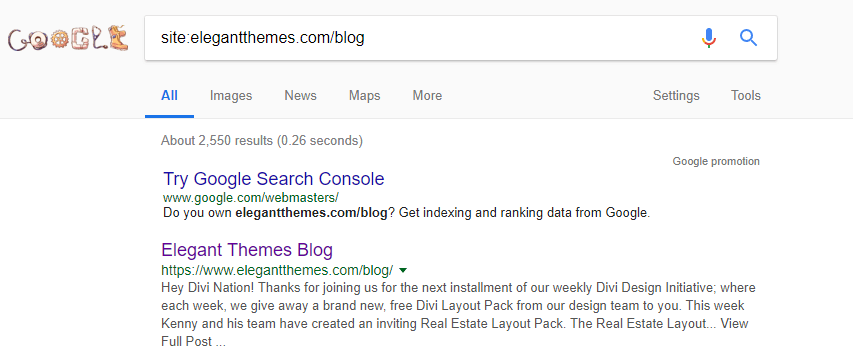Screen dimensions: 853x364
Task: Start voice search with microphone icon
Action: (x=708, y=38)
